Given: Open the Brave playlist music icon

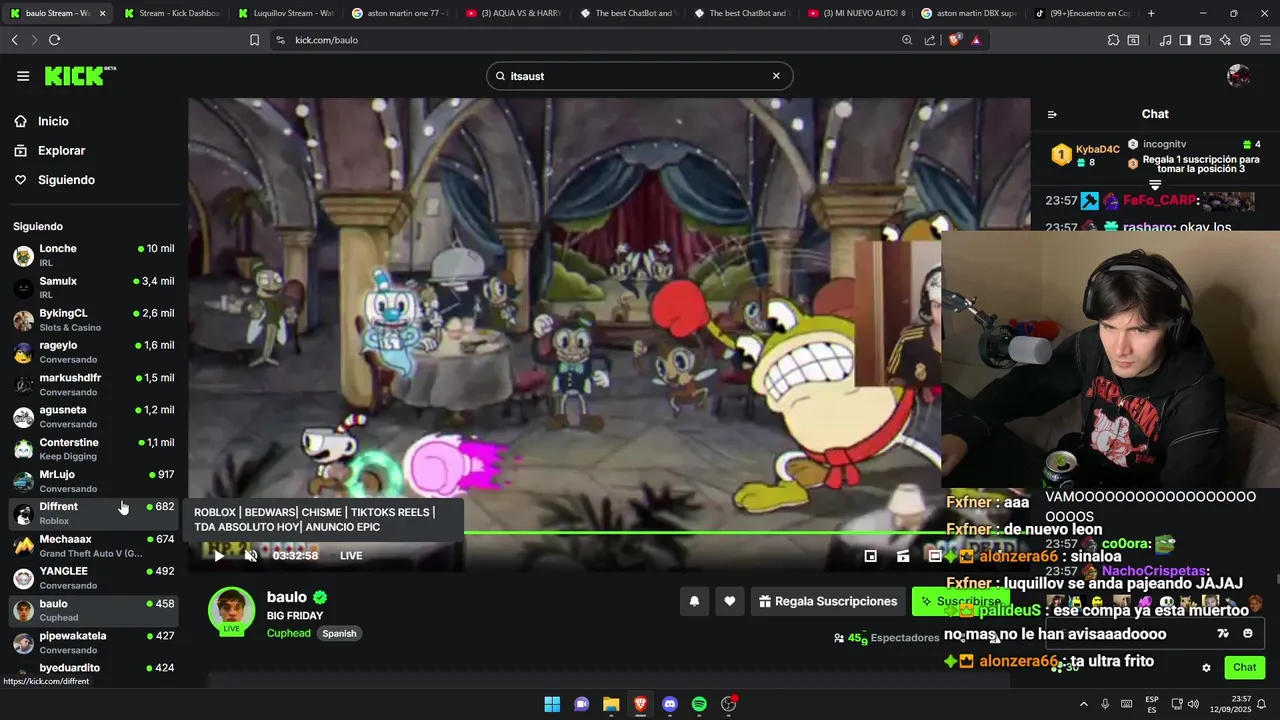Looking at the screenshot, I should tap(1165, 40).
